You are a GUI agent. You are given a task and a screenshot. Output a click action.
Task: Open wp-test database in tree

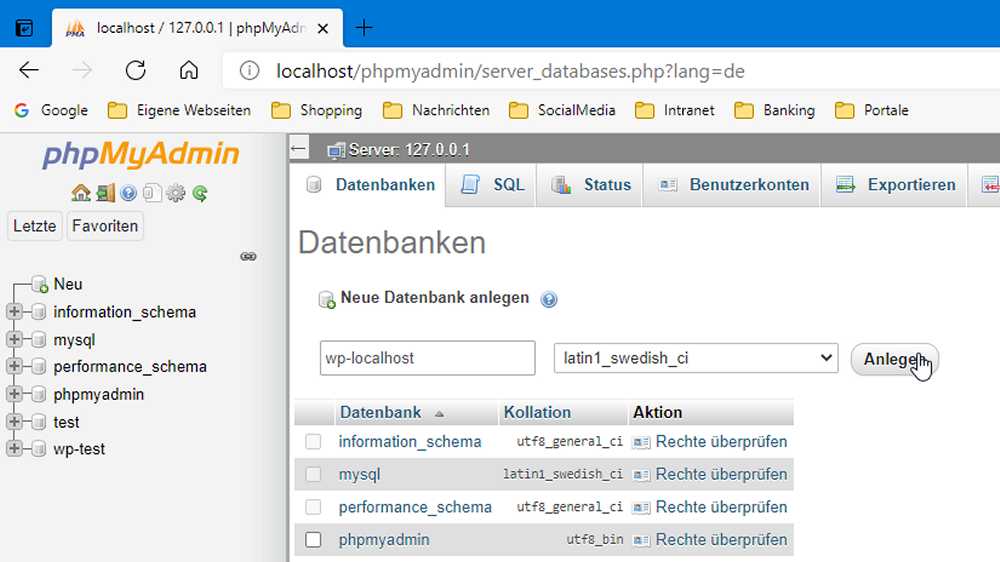tap(79, 448)
